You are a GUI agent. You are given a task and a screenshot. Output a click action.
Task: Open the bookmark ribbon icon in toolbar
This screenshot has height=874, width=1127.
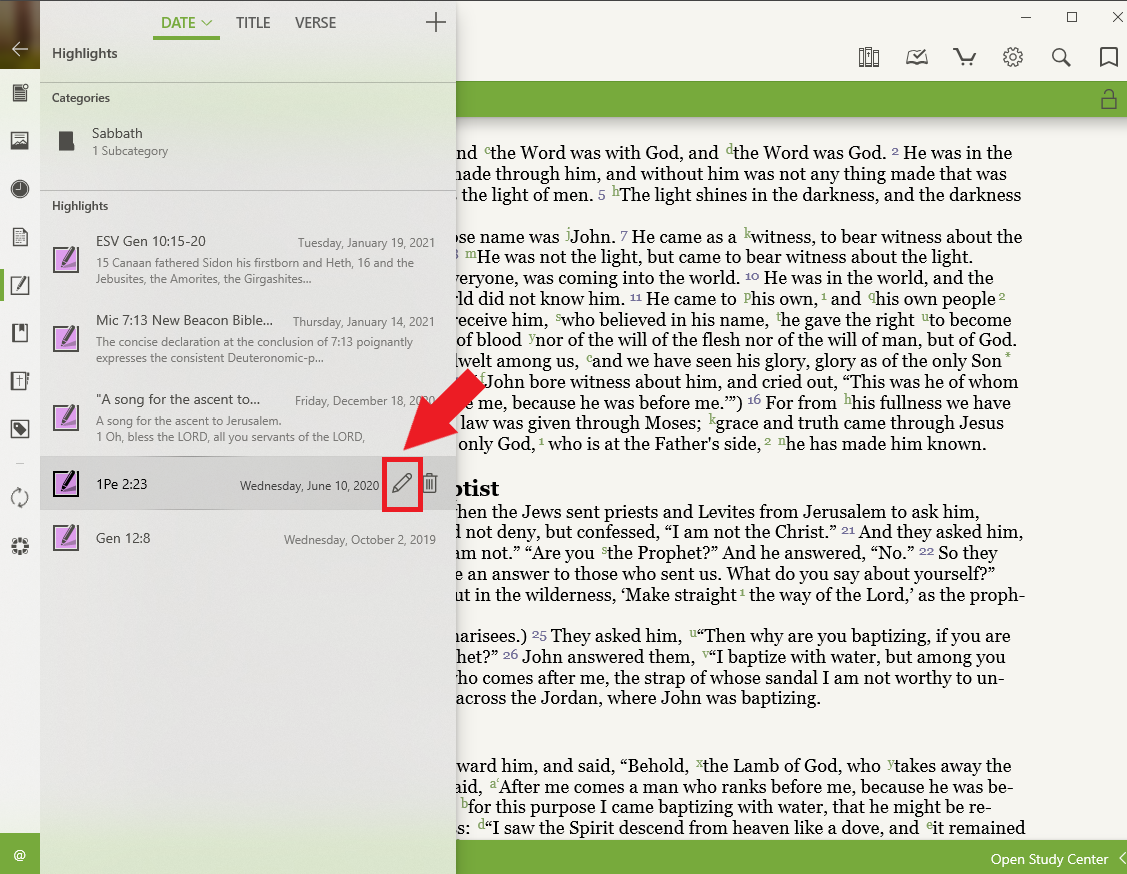tap(1108, 57)
